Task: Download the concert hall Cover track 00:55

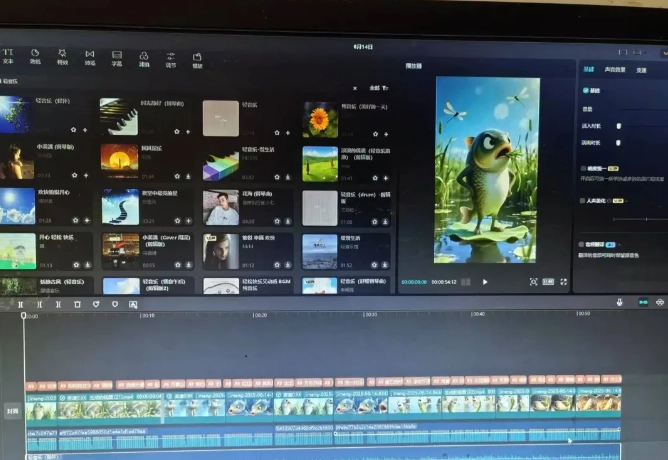Action: [x=188, y=265]
